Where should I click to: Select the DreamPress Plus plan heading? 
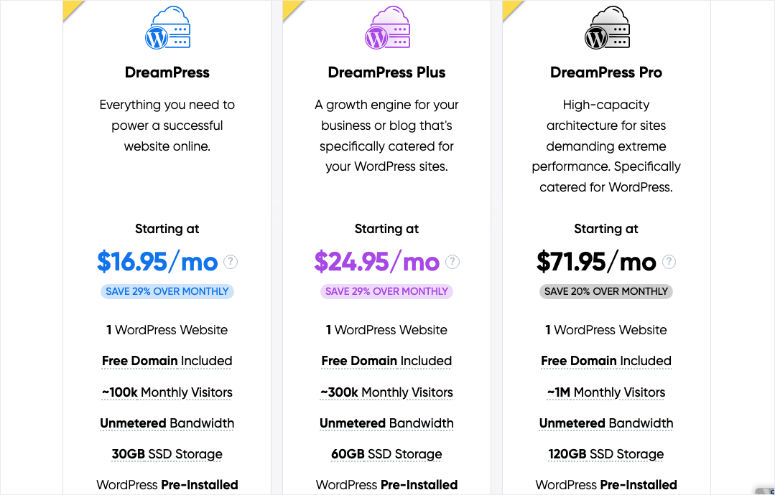pyautogui.click(x=387, y=72)
